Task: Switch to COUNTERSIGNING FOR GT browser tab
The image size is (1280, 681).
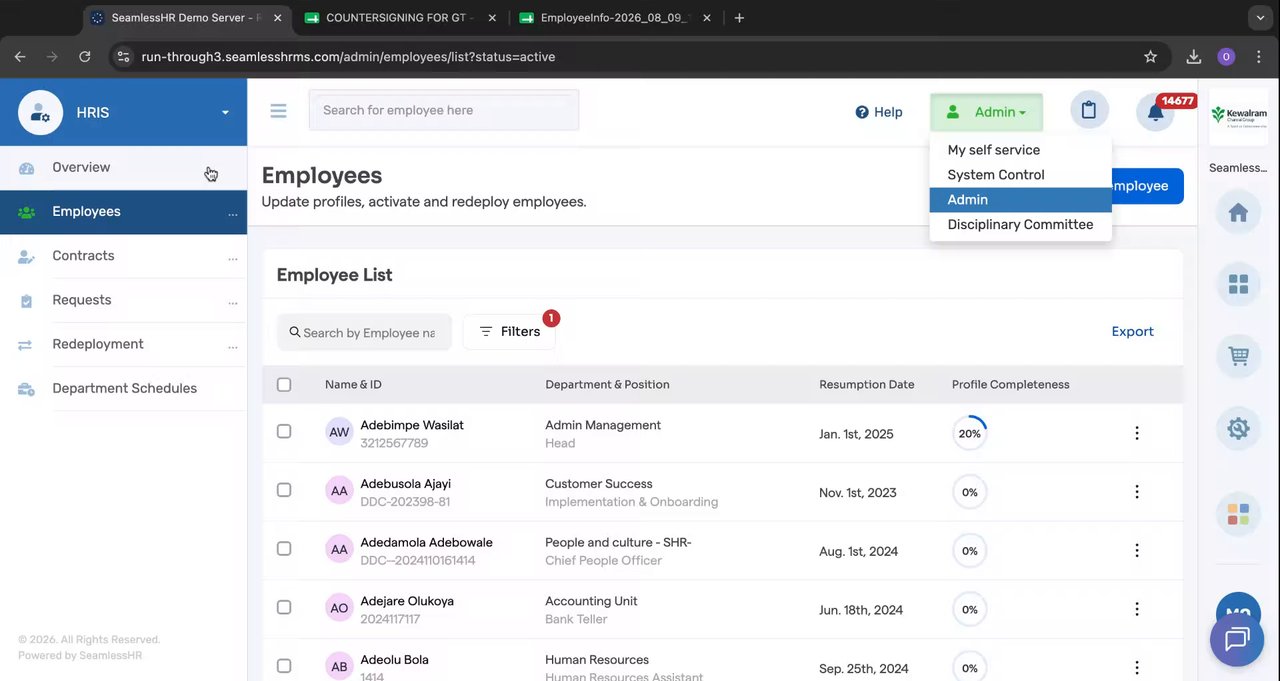Action: pos(402,18)
